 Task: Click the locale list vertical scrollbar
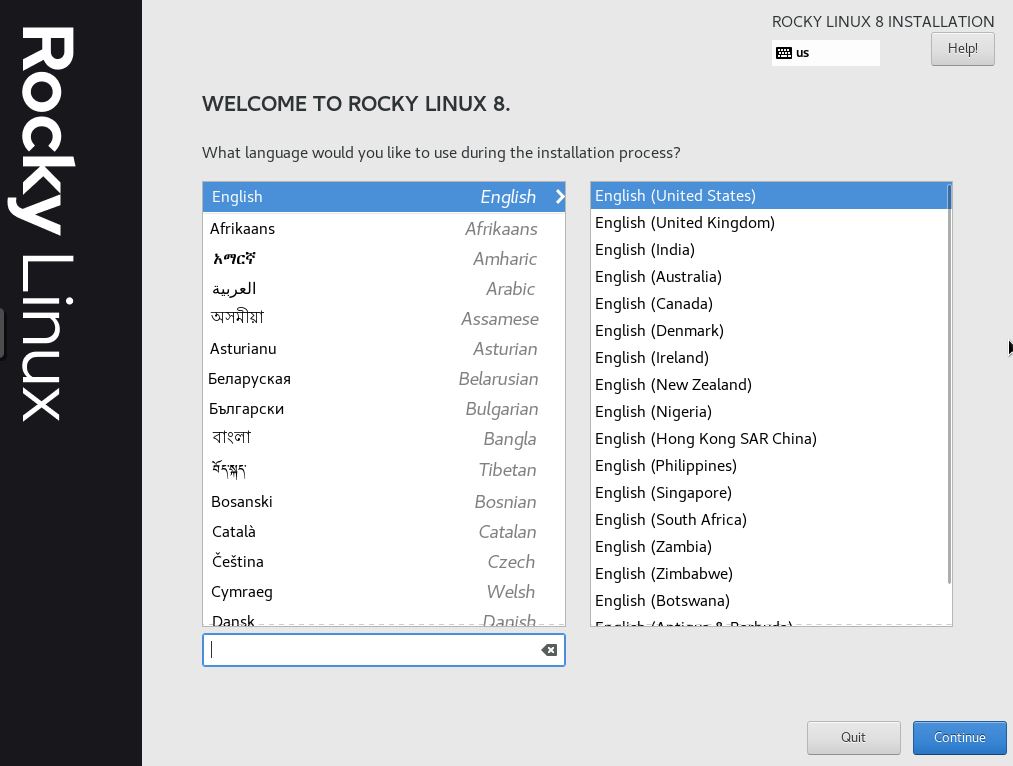coord(947,400)
